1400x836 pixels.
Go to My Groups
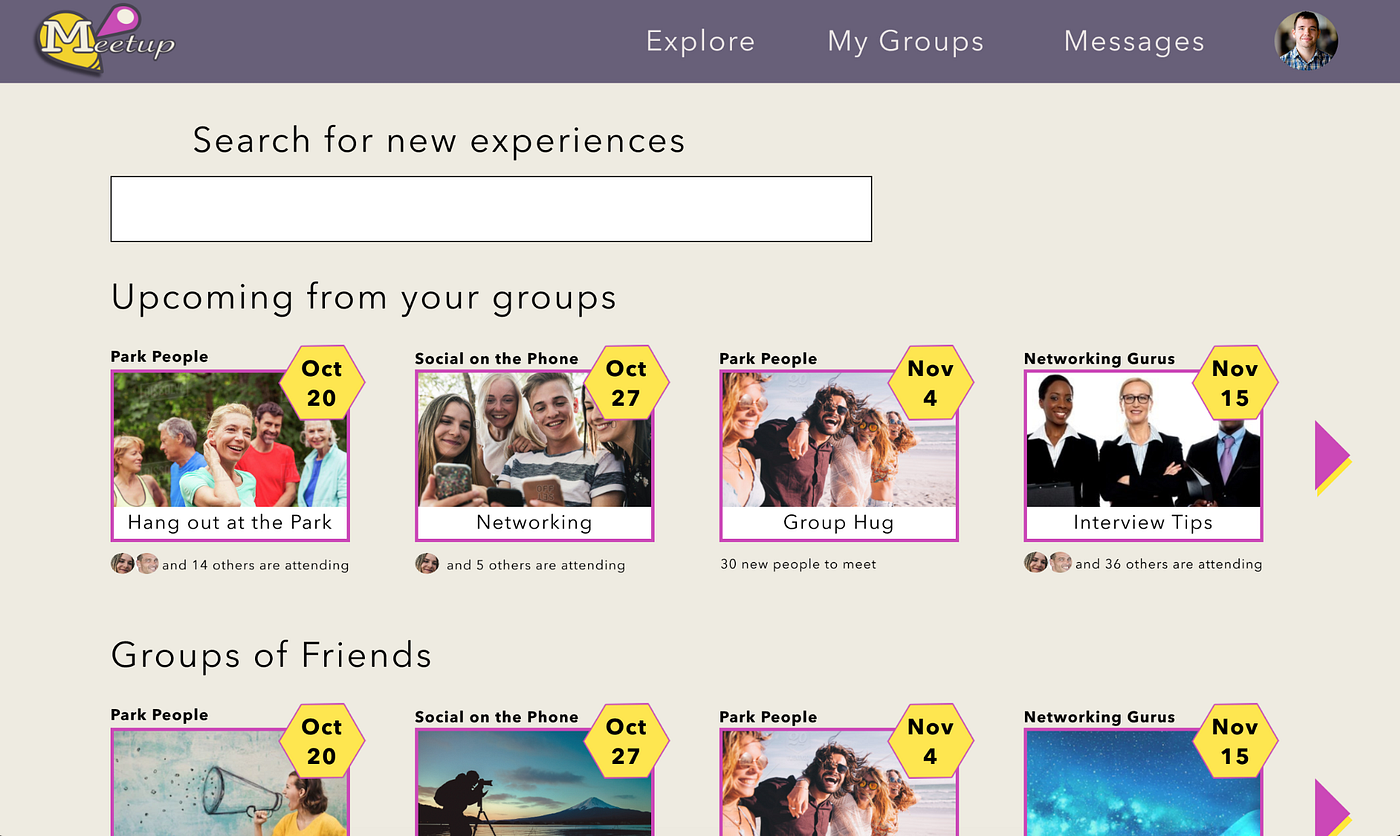[x=906, y=42]
